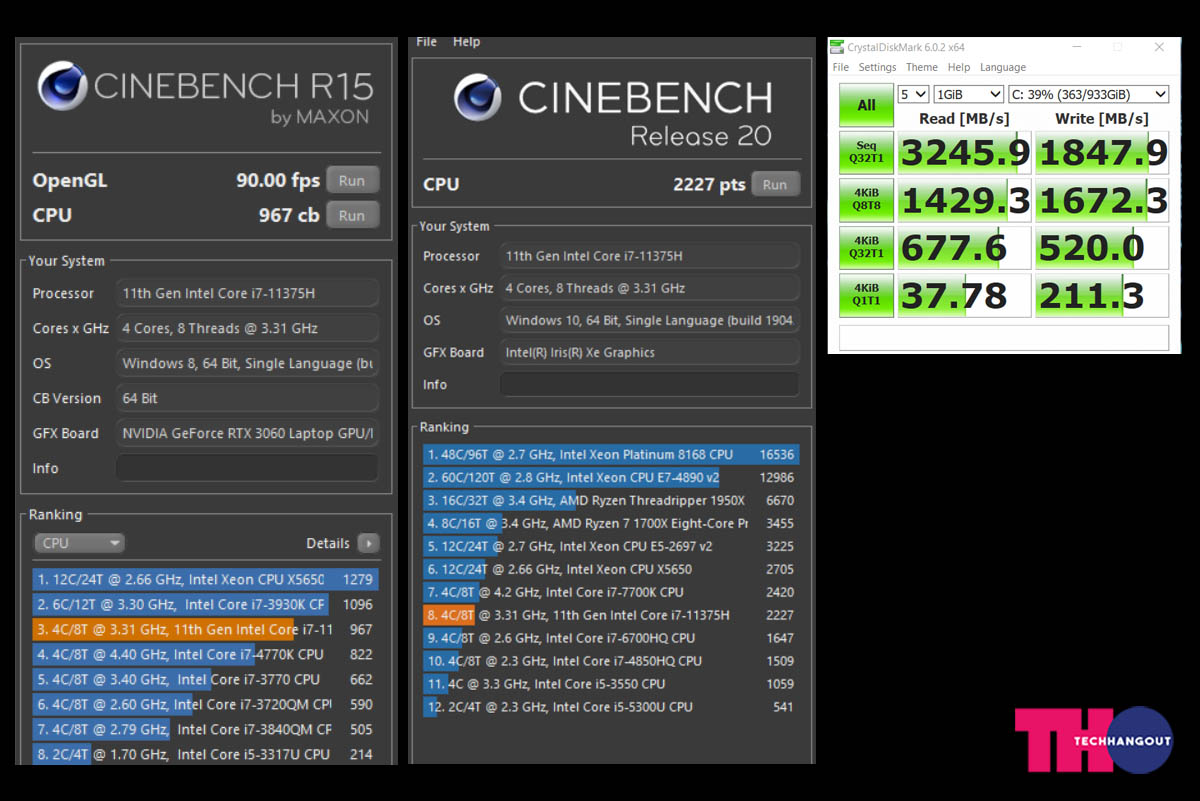Viewport: 1200px width, 801px height.
Task: Start the 4KiB Q32T1 test
Action: click(866, 248)
